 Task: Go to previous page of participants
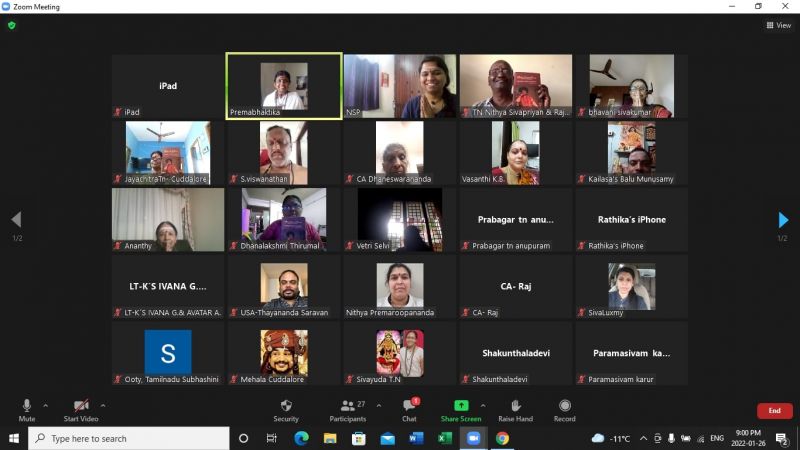click(x=16, y=220)
